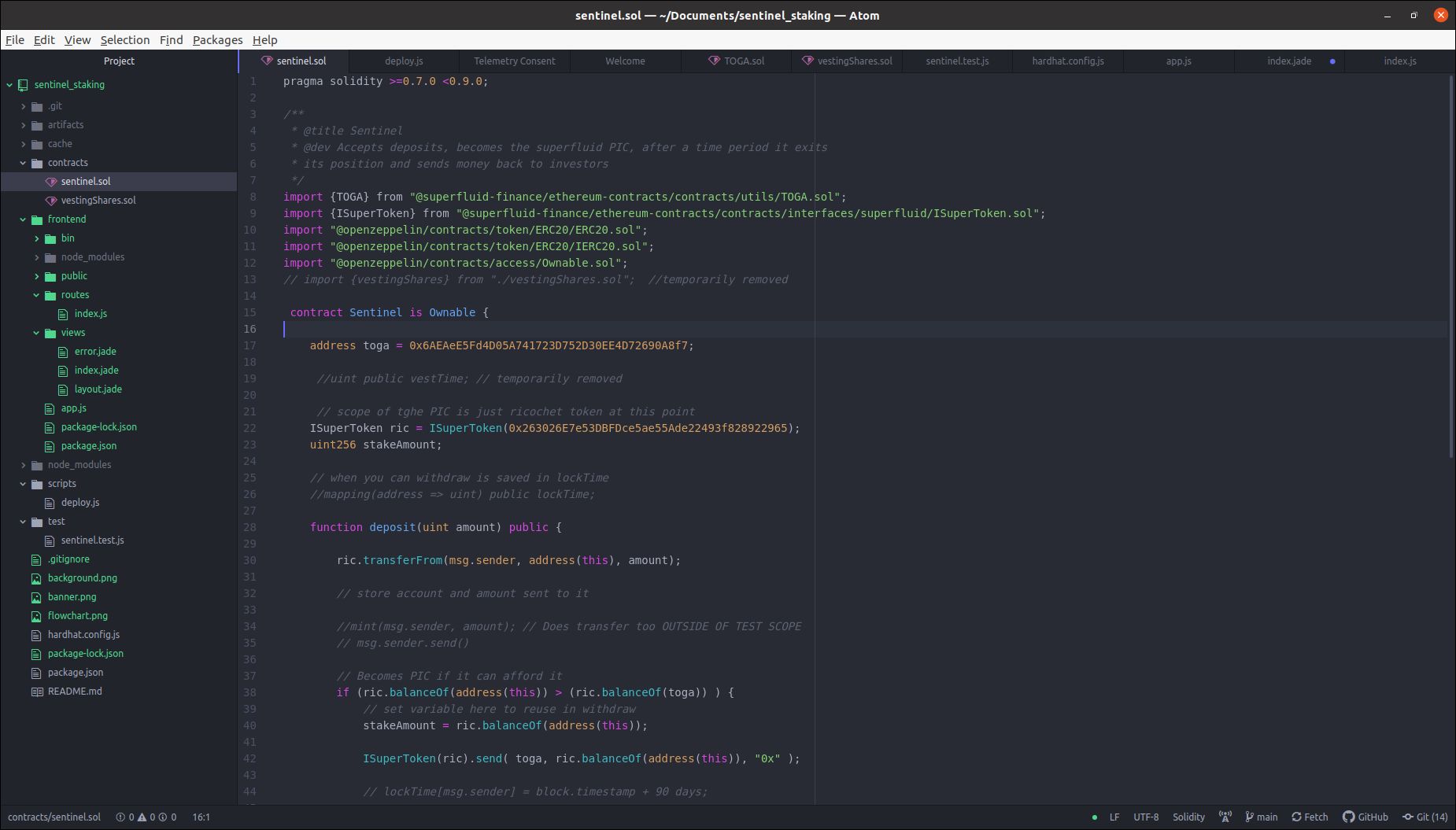The width and height of the screenshot is (1456, 830).
Task: Click the flowchart.png image icon
Action: point(36,616)
